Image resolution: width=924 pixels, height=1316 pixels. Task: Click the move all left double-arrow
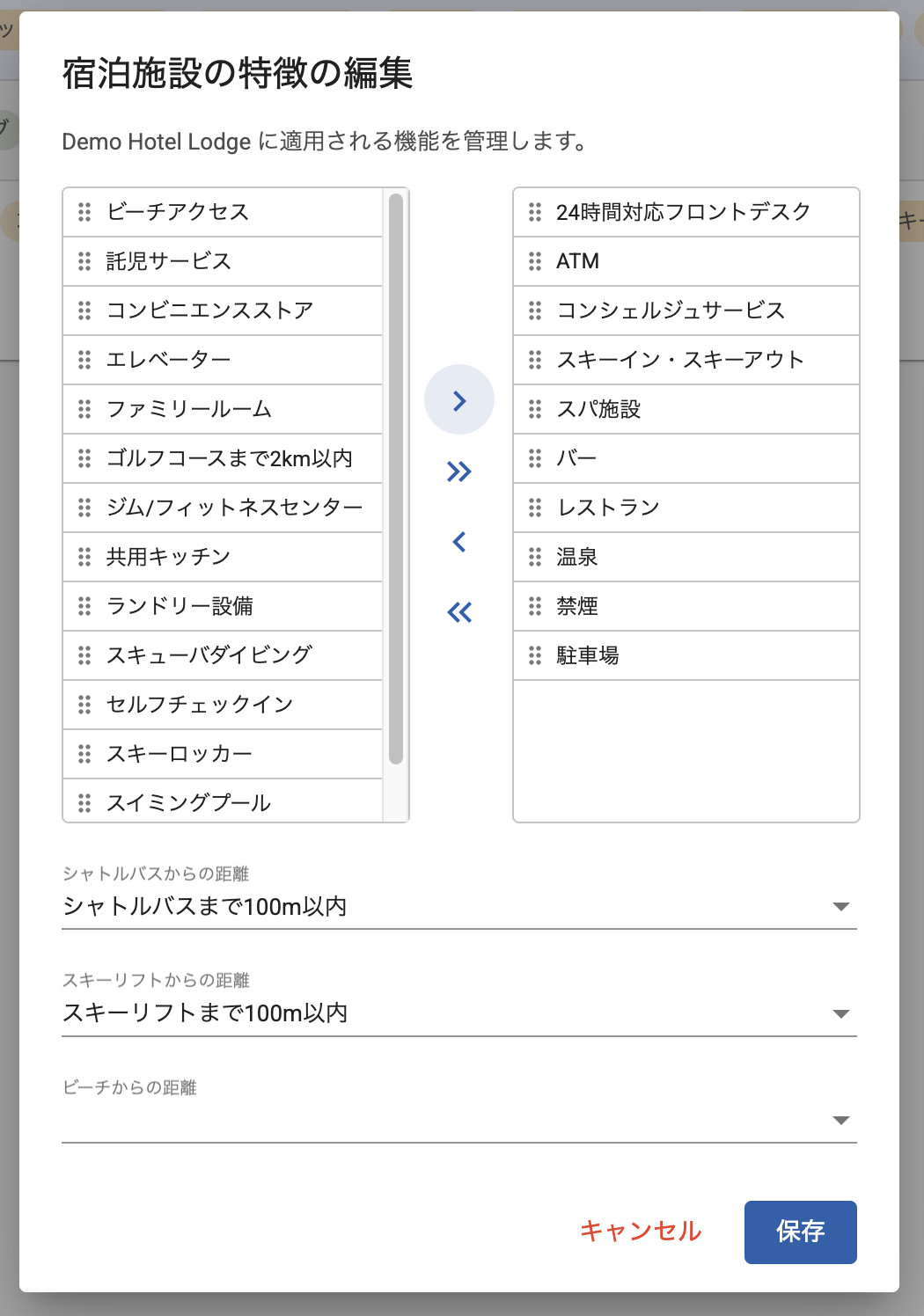459,612
